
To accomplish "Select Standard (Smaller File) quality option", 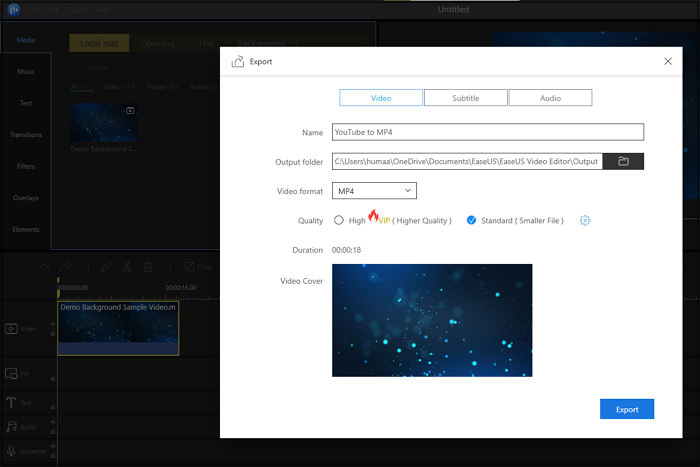I will point(472,220).
